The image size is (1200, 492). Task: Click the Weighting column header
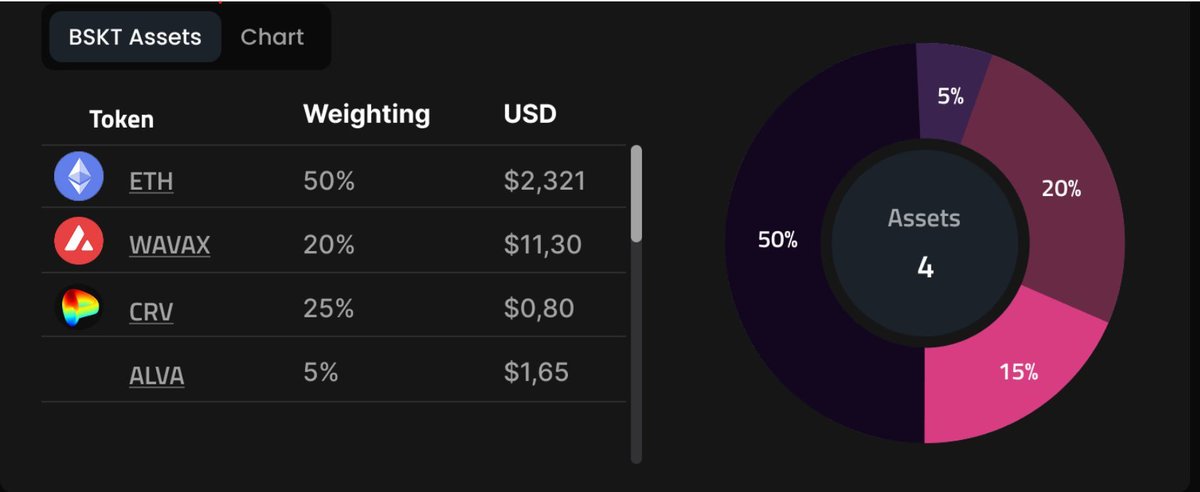tap(367, 114)
